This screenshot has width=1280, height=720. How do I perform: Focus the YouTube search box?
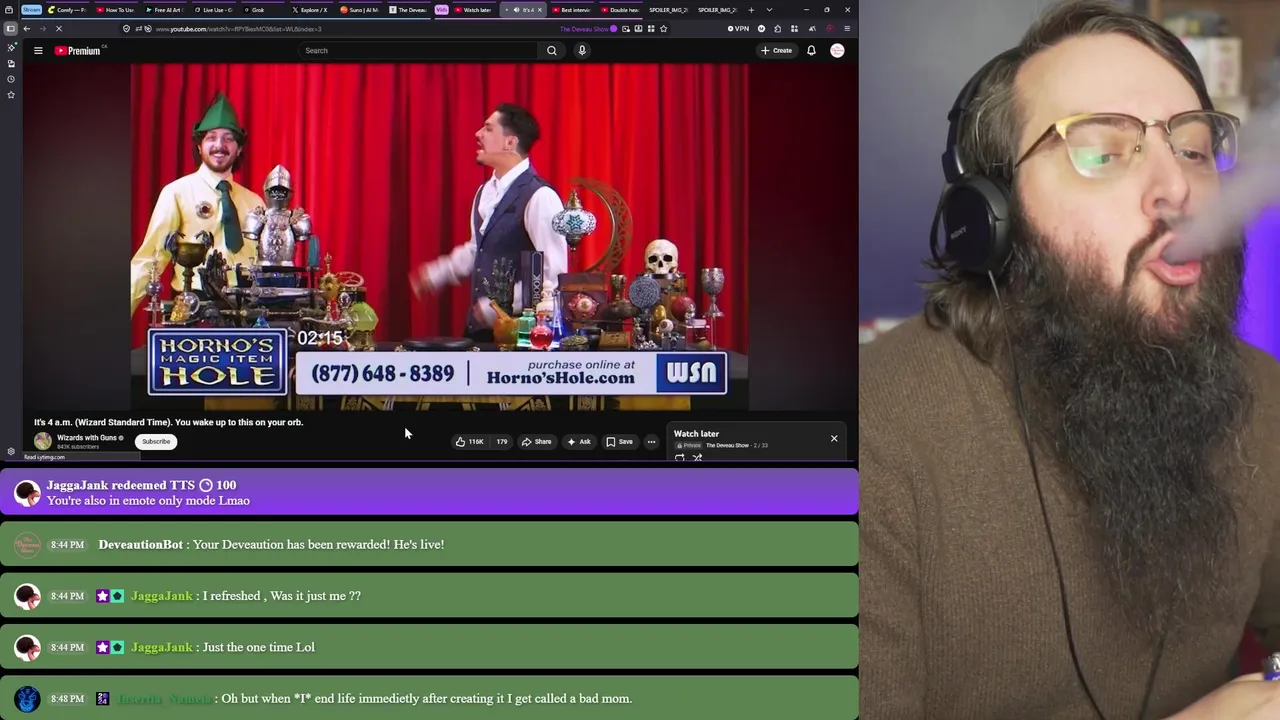tap(420, 50)
